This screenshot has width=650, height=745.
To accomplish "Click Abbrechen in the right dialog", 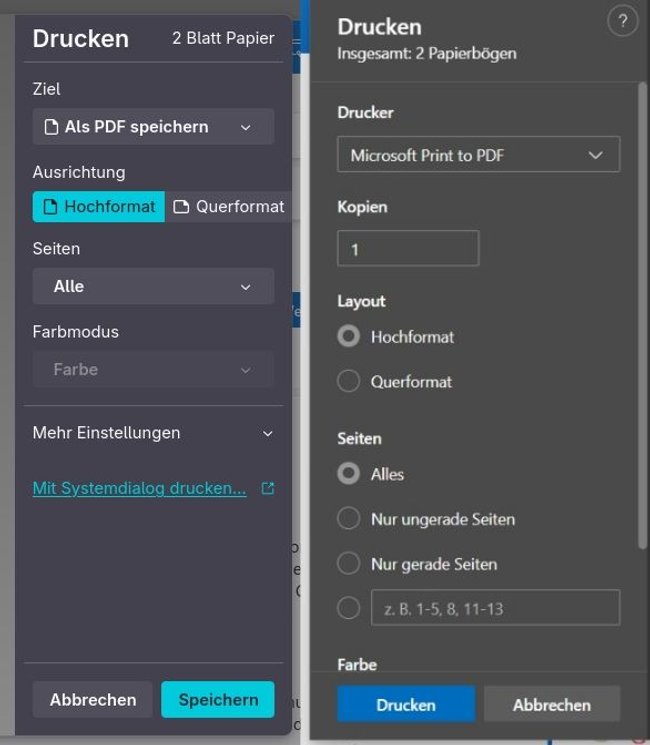I will click(552, 705).
